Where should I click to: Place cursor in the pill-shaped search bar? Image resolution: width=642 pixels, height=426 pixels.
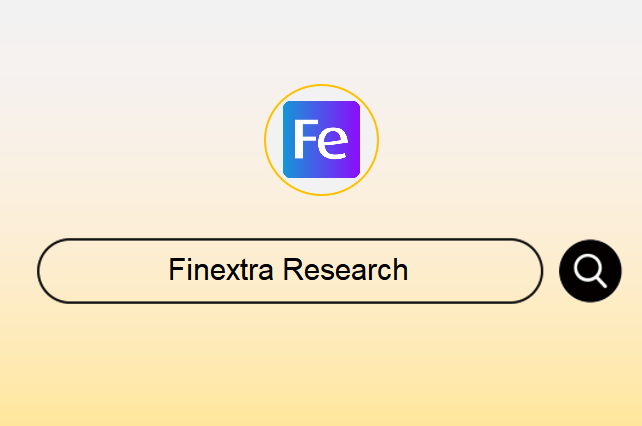click(x=290, y=271)
